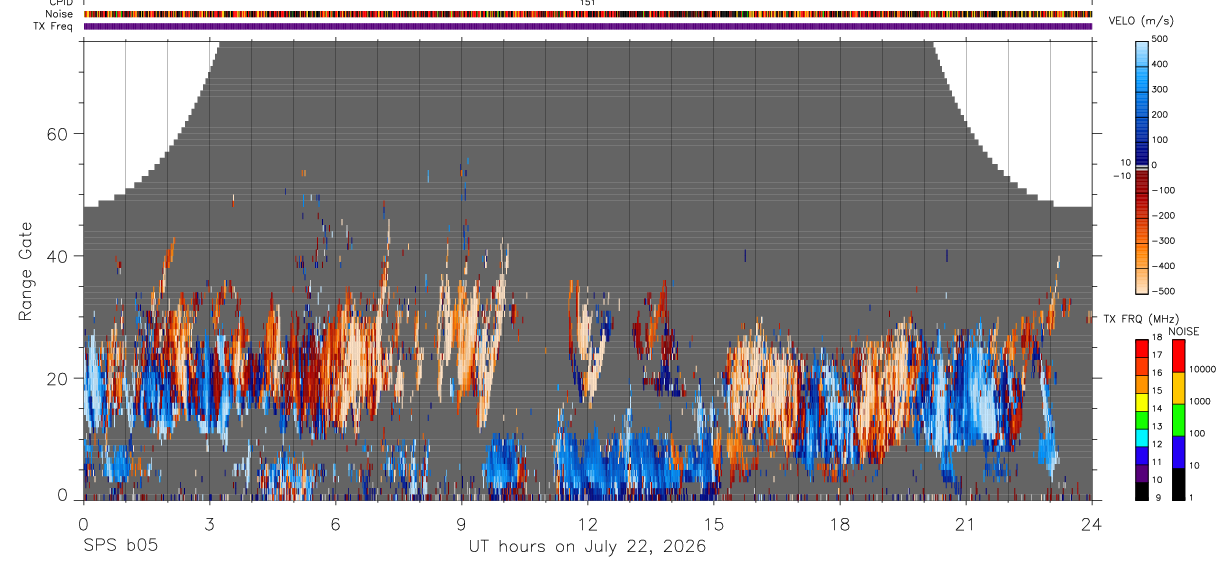Click the blue noise level 10 swatch
The width and height of the screenshot is (1228, 567).
1179,451
